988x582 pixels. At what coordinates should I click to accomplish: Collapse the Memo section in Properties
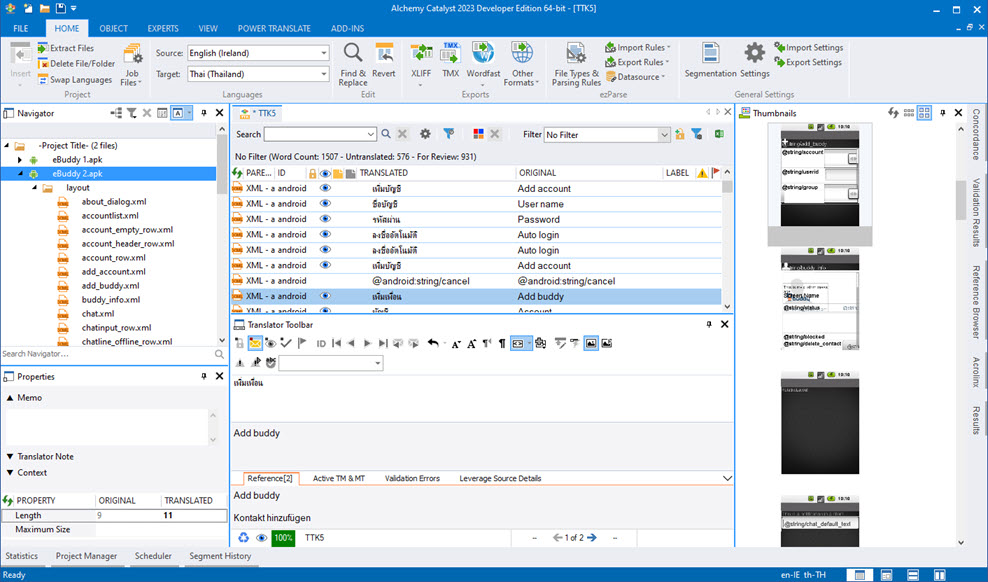coord(10,398)
